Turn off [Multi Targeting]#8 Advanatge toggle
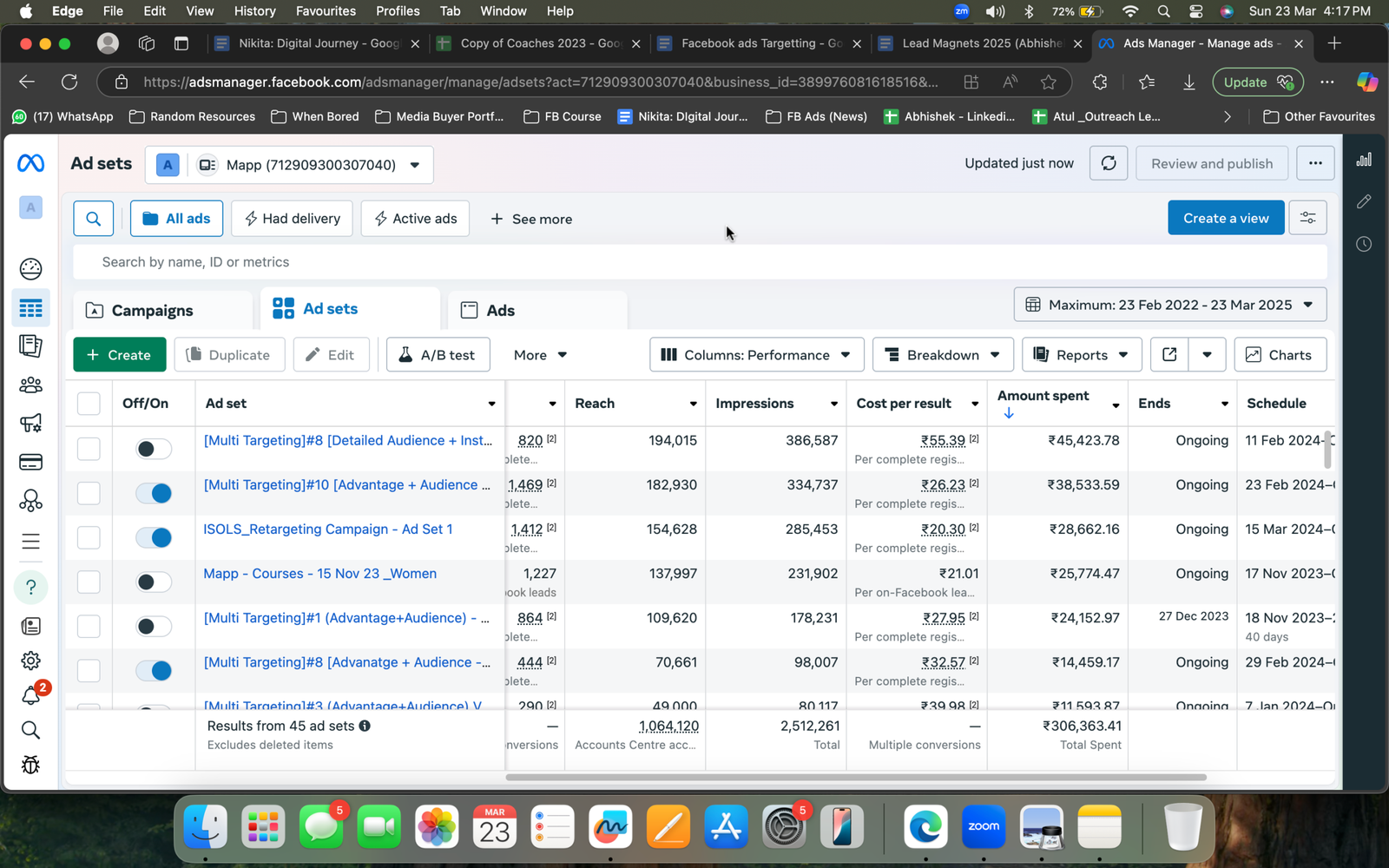This screenshot has height=868, width=1389. click(x=154, y=670)
